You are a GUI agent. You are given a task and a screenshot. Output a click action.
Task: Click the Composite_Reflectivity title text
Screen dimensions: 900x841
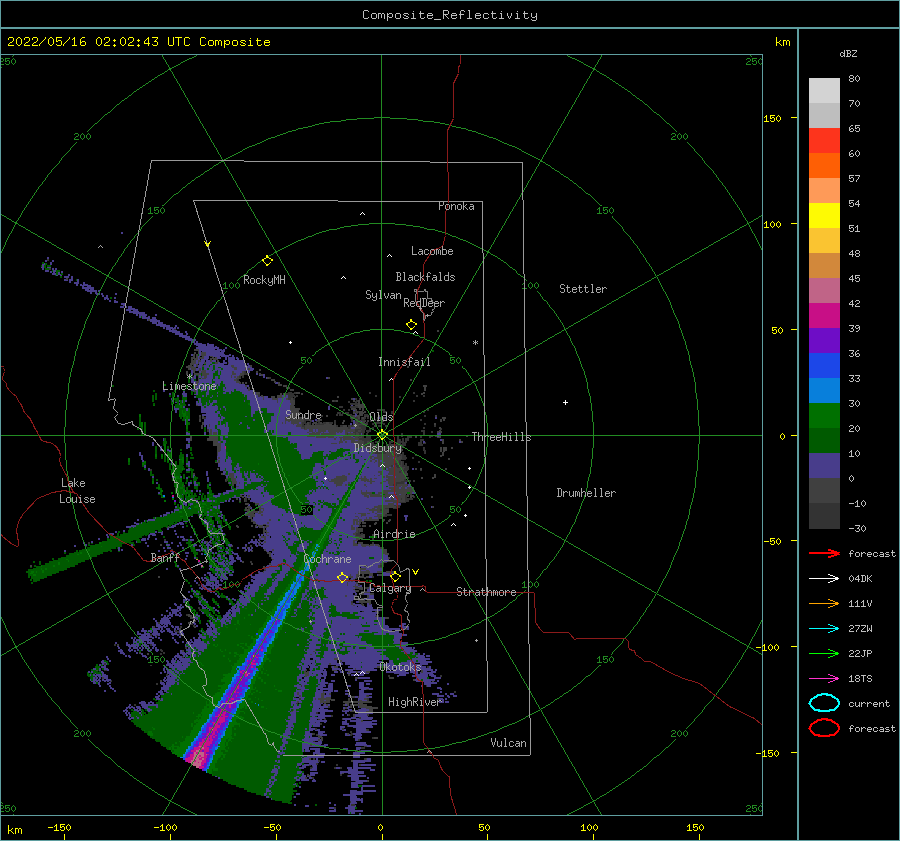(450, 15)
